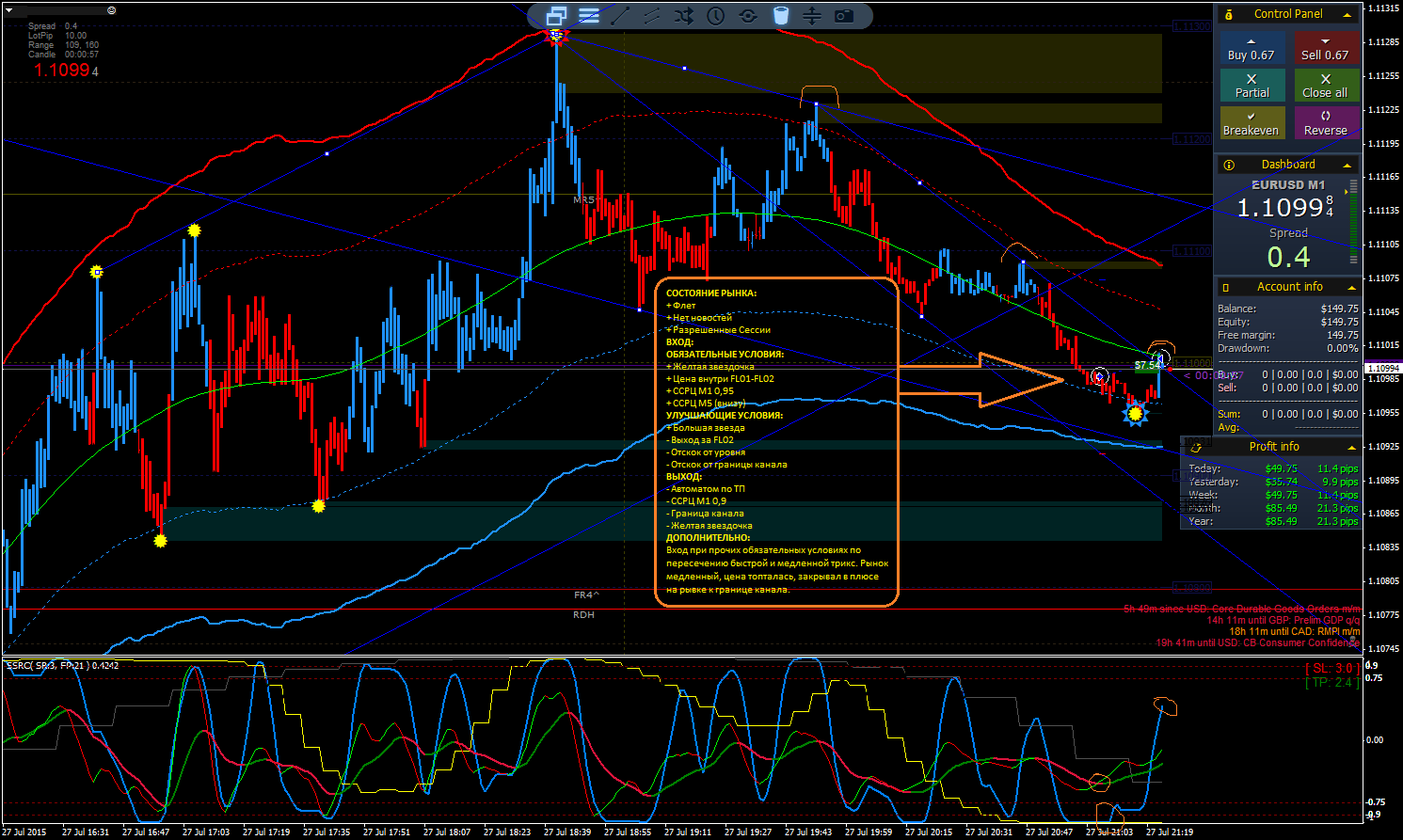Click the MR5 level label on chart
This screenshot has height=840, width=1403.
tap(583, 200)
